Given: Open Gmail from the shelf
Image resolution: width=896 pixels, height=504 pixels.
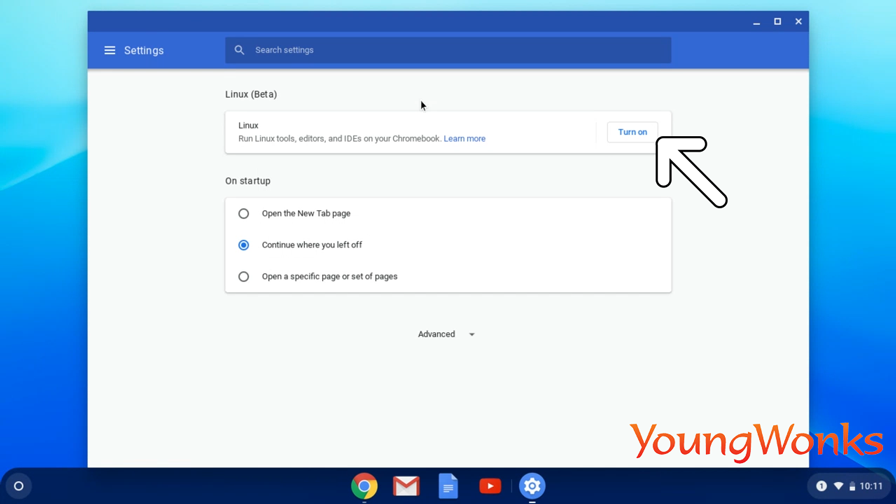Looking at the screenshot, I should coord(406,486).
